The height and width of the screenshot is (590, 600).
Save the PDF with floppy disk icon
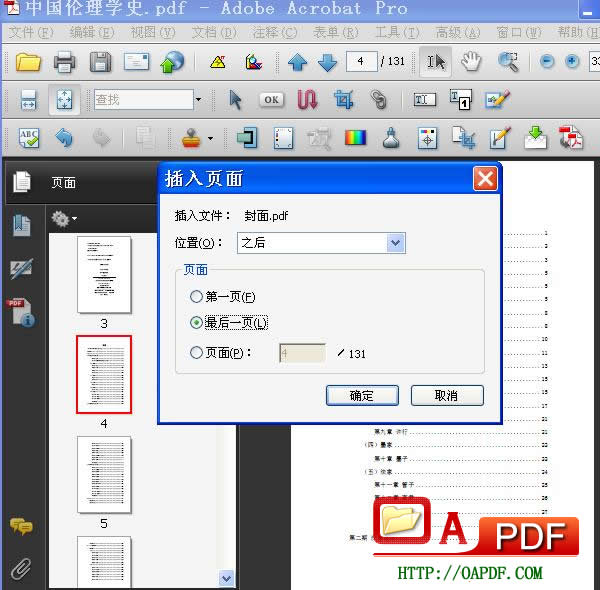click(100, 62)
